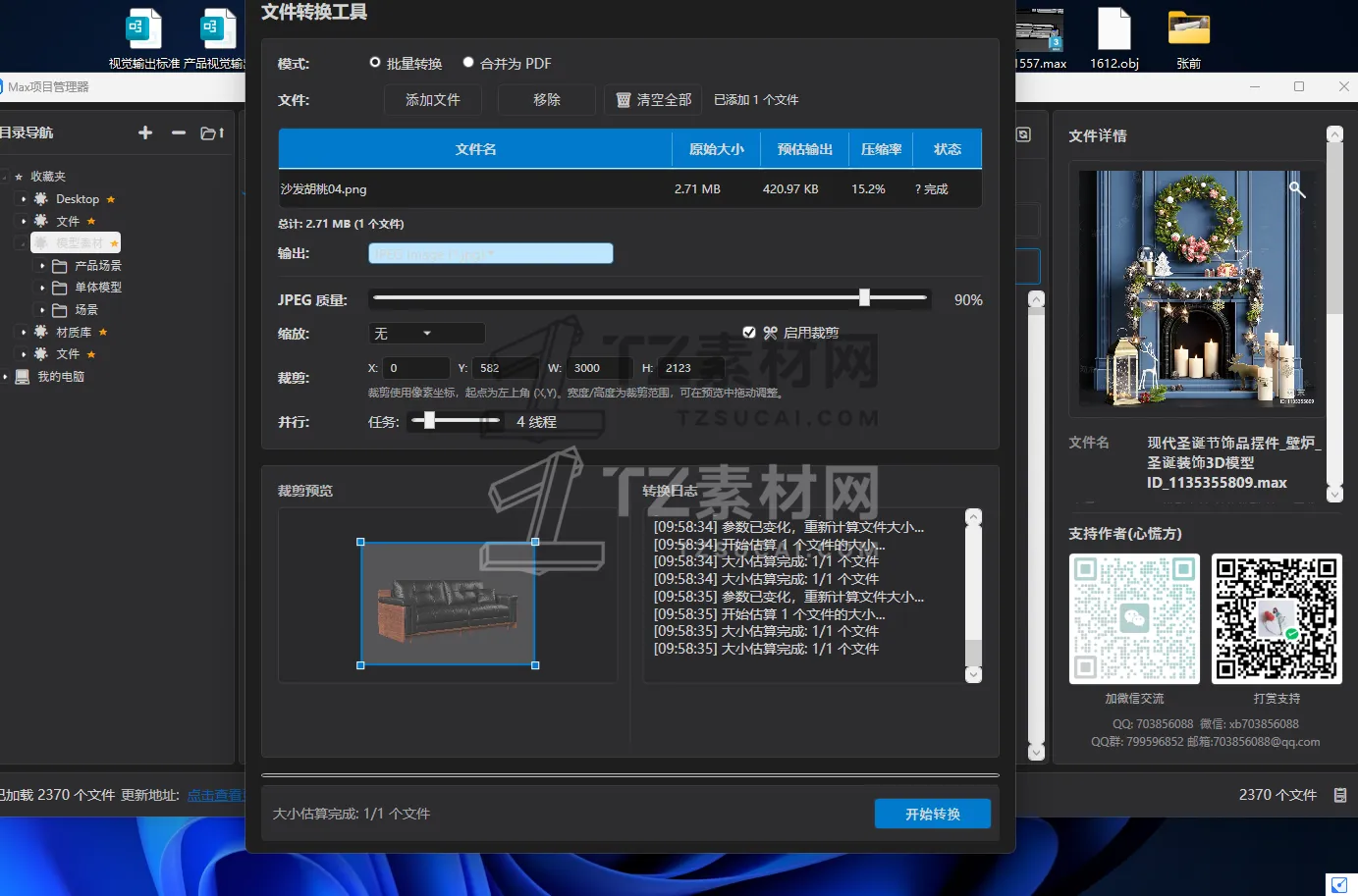Click the 添加文件 button

click(432, 99)
